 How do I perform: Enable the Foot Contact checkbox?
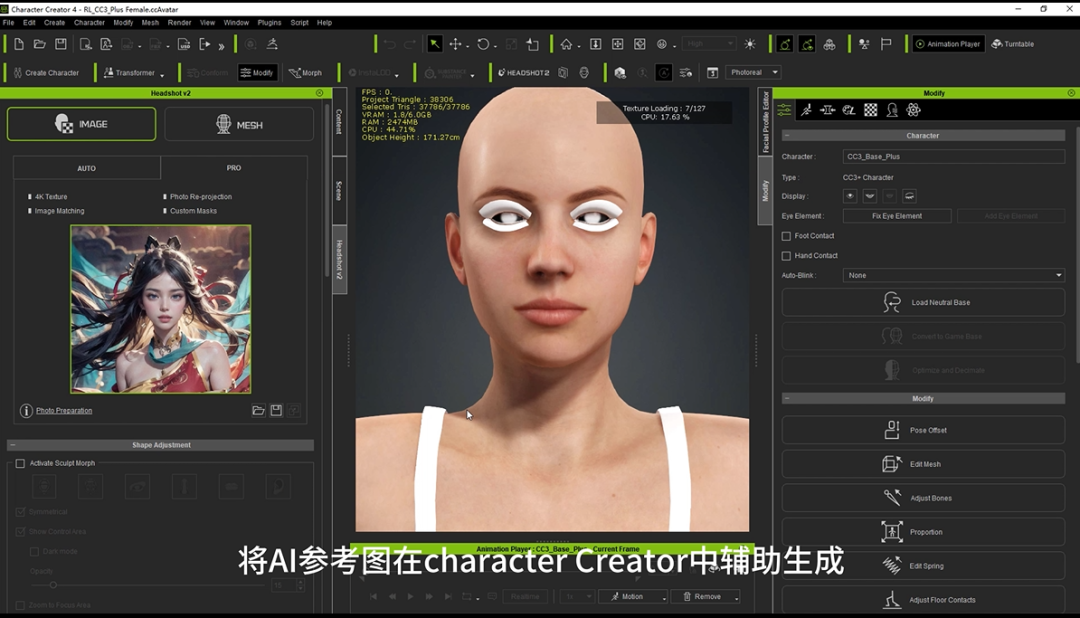pyautogui.click(x=786, y=236)
